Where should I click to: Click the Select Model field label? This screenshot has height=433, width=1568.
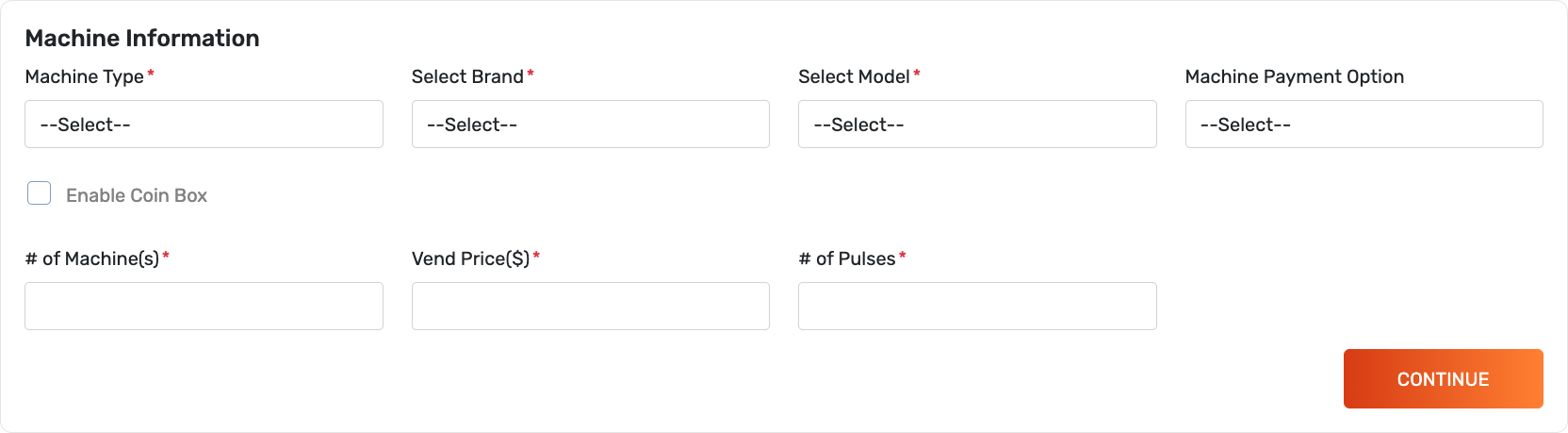click(x=854, y=76)
